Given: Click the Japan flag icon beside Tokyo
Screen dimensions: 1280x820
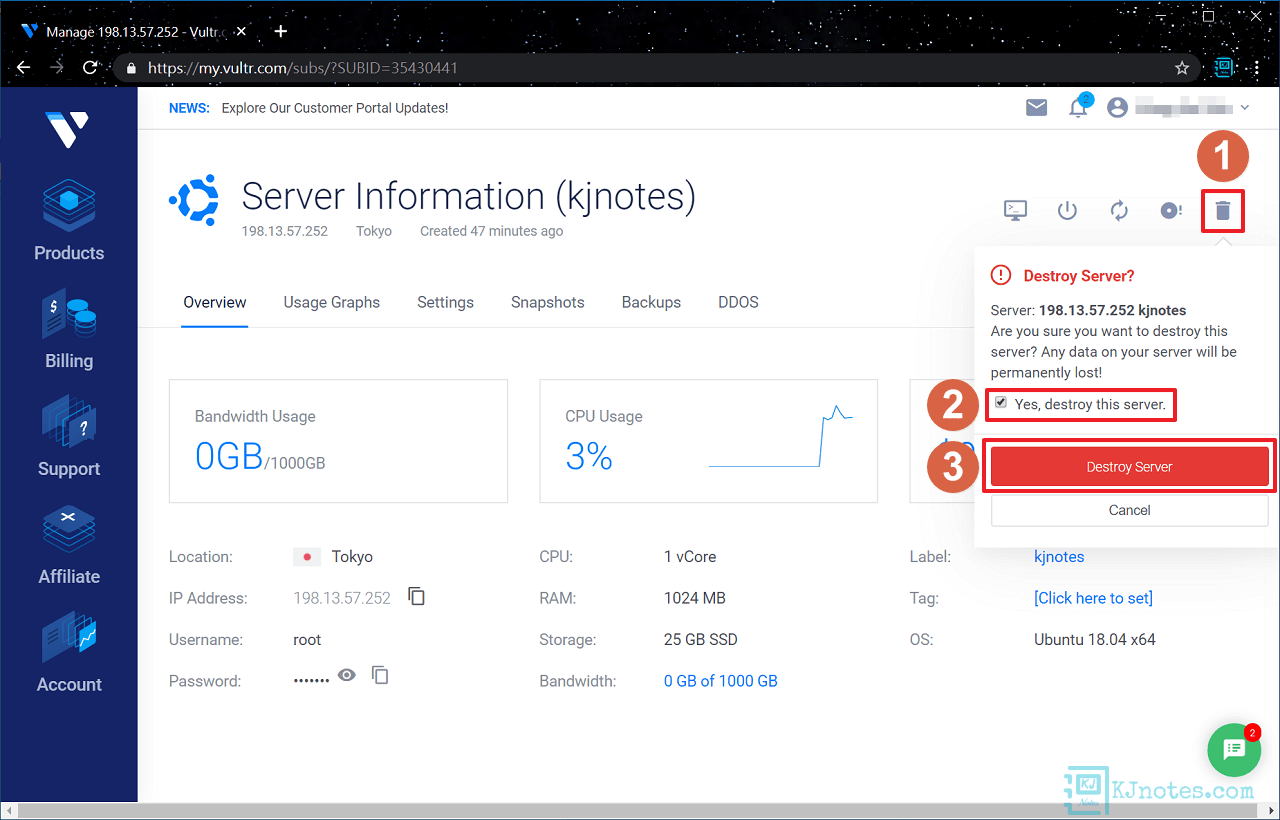Looking at the screenshot, I should tap(307, 557).
